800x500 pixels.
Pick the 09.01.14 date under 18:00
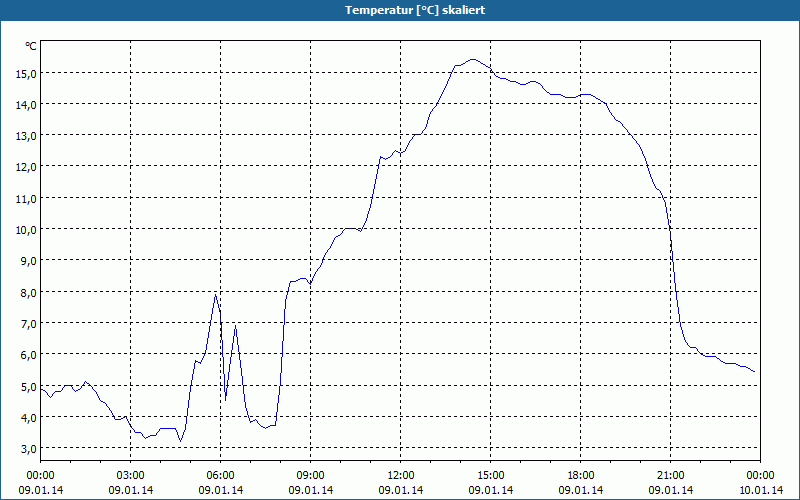click(x=581, y=490)
